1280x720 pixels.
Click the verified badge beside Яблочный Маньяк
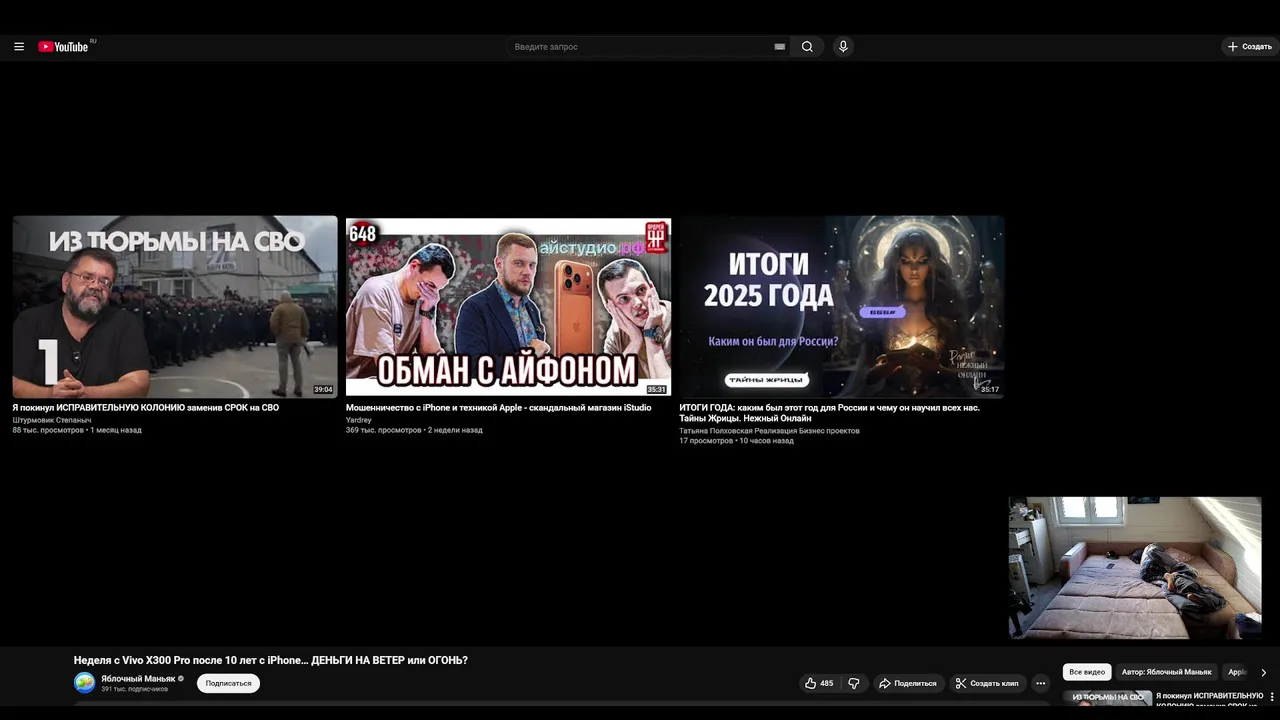point(181,678)
